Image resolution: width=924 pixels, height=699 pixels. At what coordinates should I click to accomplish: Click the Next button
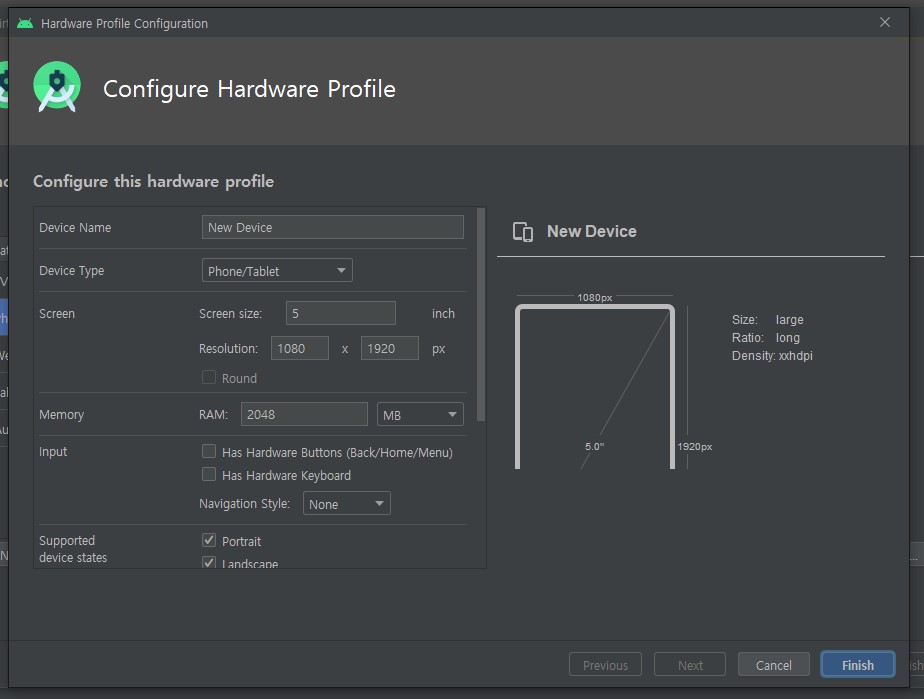689,665
